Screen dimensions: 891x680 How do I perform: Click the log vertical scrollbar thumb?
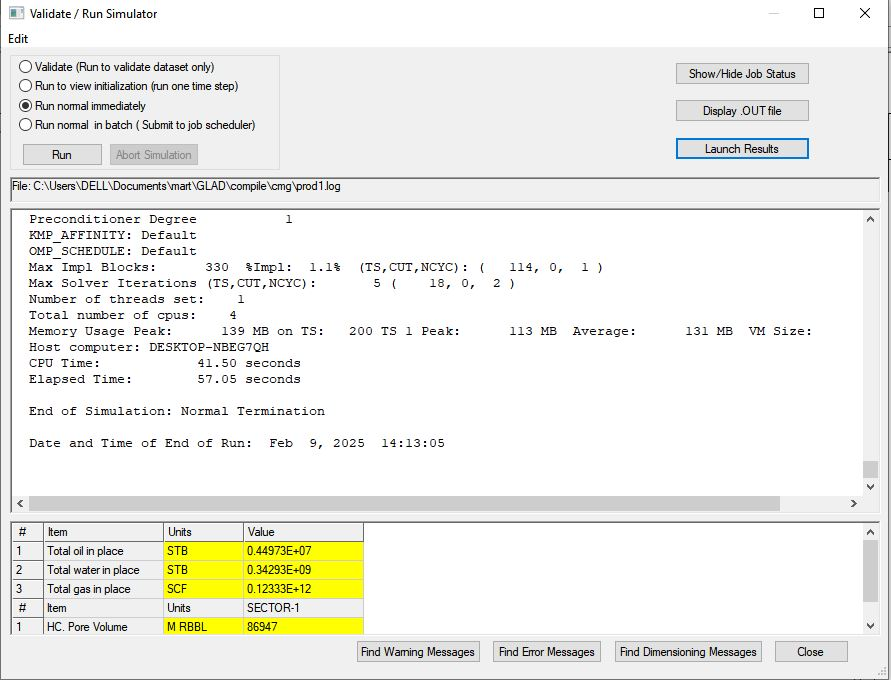pos(870,469)
